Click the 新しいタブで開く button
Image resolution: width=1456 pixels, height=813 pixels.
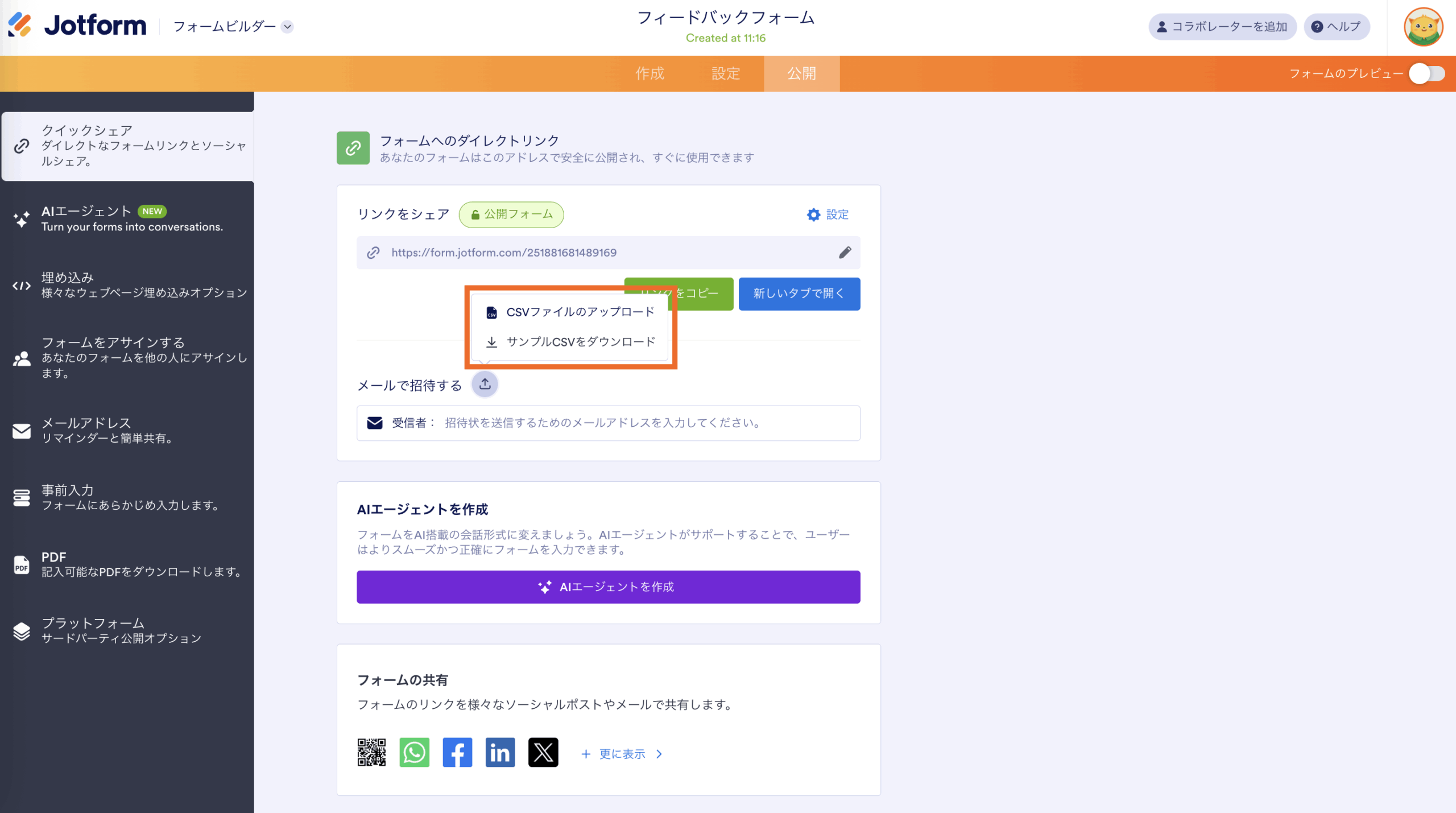click(x=799, y=294)
